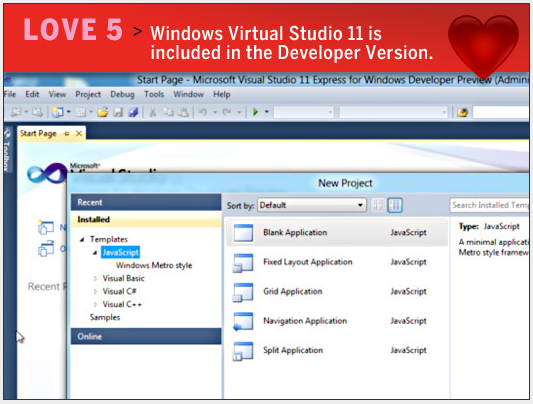Close the Start Page tab
533x404 pixels.
point(79,134)
